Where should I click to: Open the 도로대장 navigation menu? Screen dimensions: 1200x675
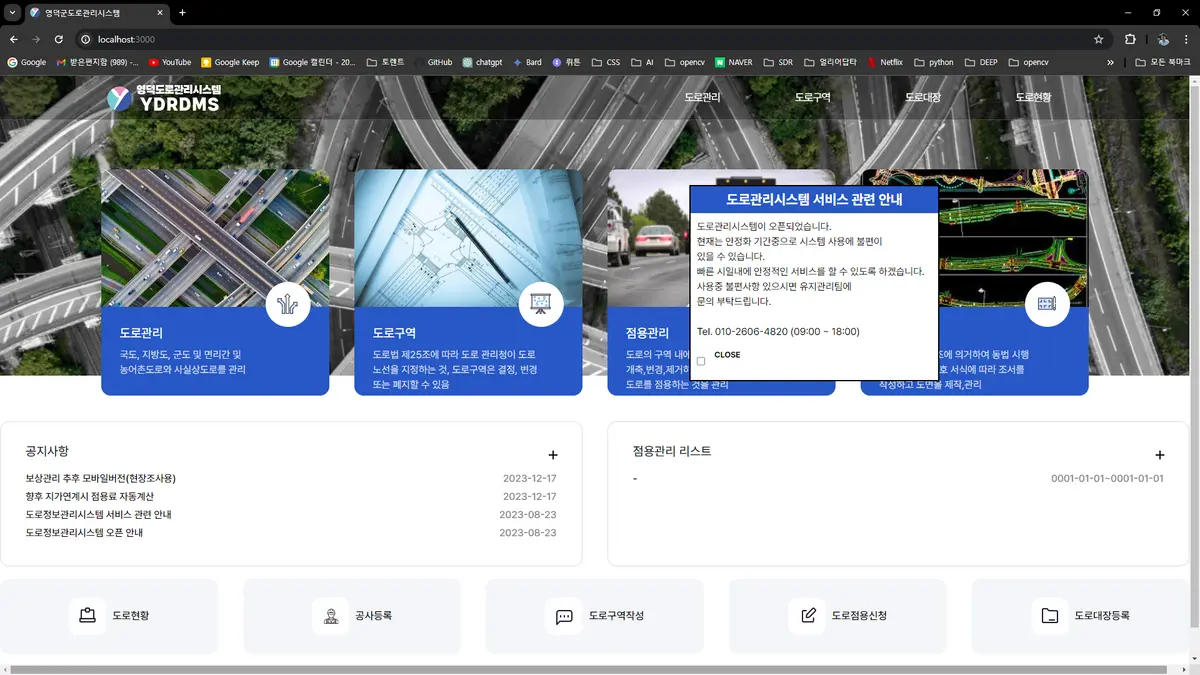[923, 98]
